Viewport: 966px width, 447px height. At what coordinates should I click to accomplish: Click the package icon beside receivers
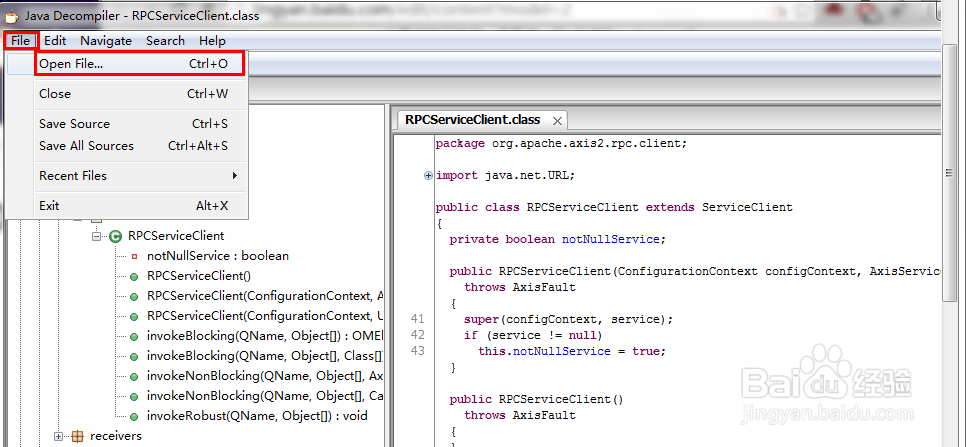point(77,437)
